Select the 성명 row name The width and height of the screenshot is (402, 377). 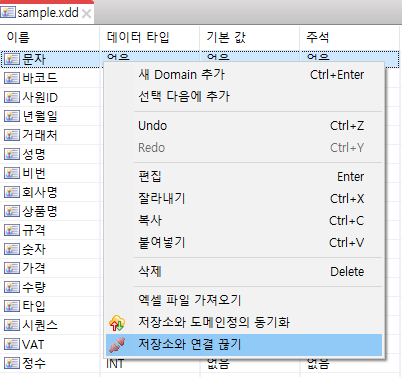pyautogui.click(x=34, y=154)
